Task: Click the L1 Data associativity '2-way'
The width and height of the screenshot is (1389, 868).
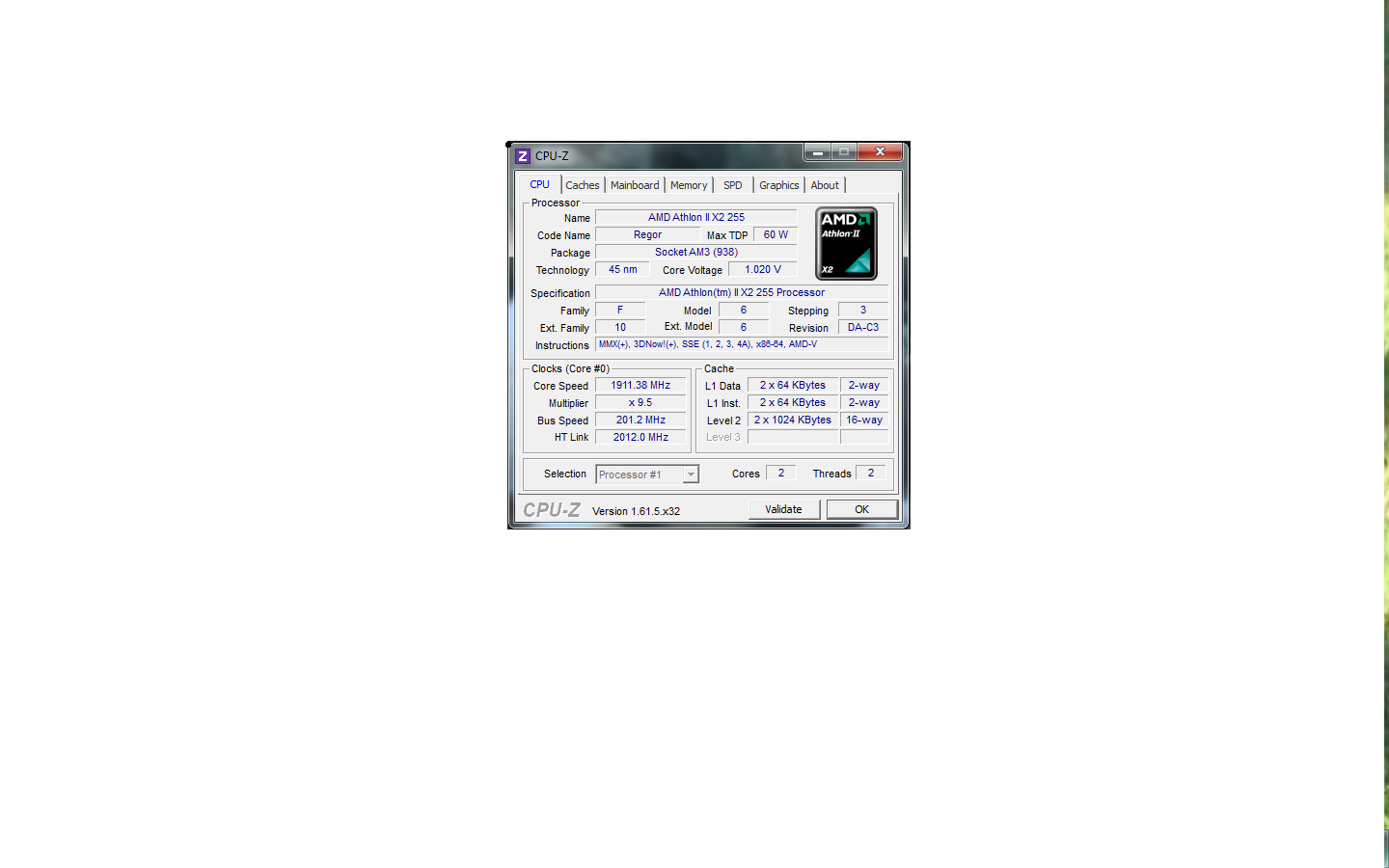Action: (864, 385)
